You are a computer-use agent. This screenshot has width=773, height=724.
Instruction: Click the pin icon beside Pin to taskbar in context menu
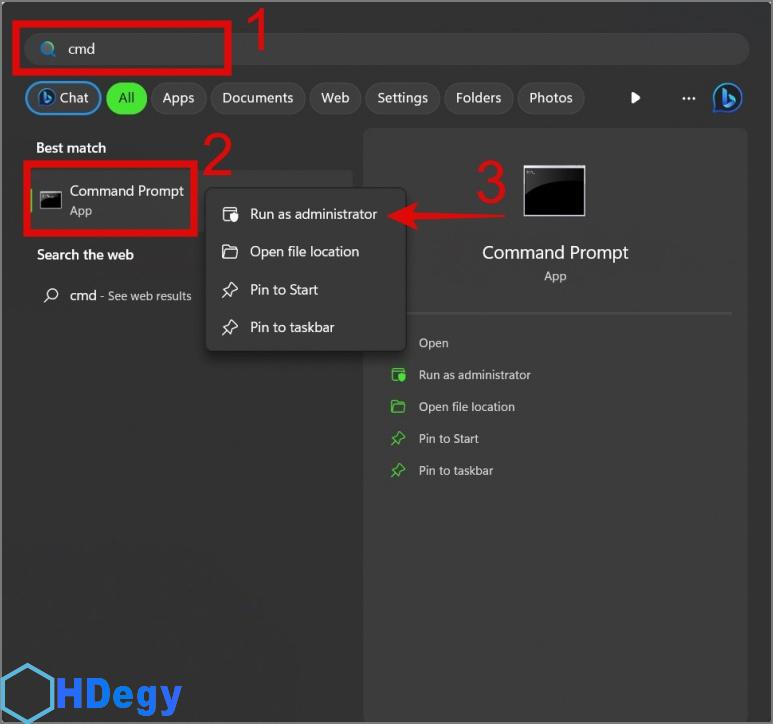click(x=230, y=328)
